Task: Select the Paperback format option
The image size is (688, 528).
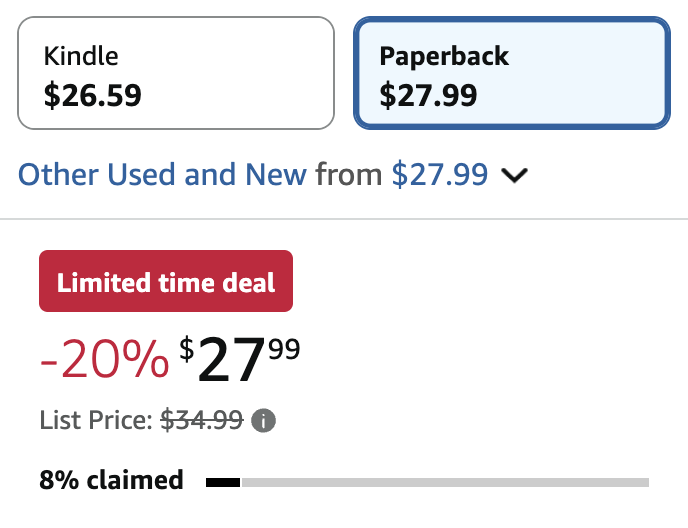Action: tap(511, 73)
